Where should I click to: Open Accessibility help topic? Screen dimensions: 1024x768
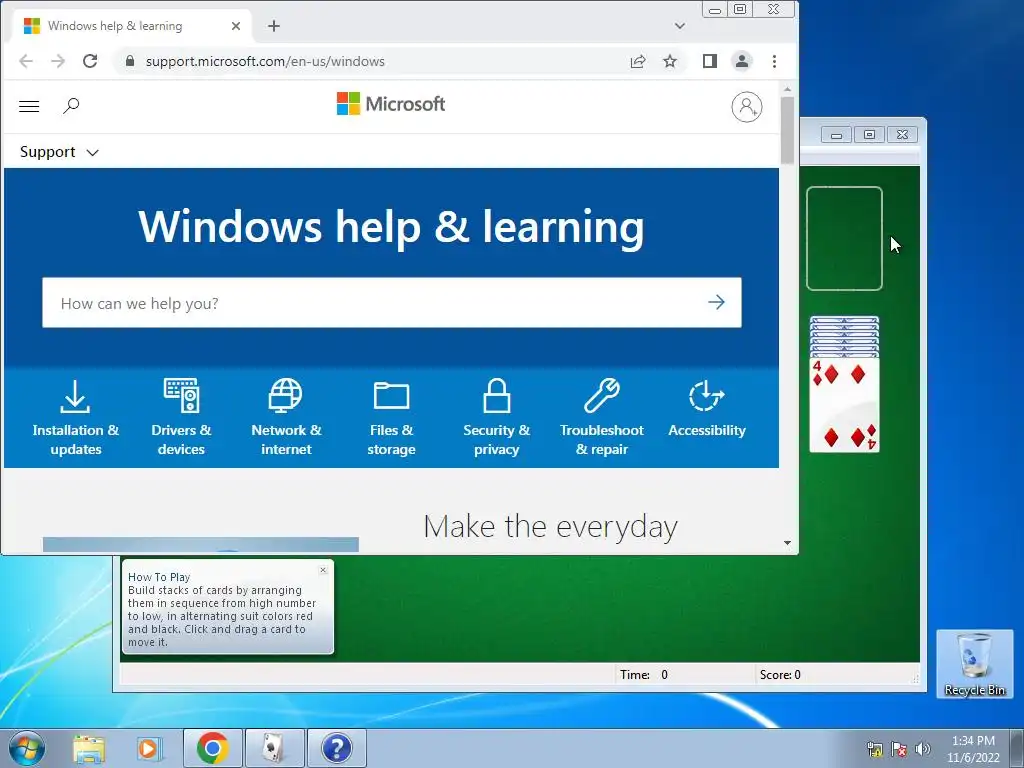coord(707,408)
